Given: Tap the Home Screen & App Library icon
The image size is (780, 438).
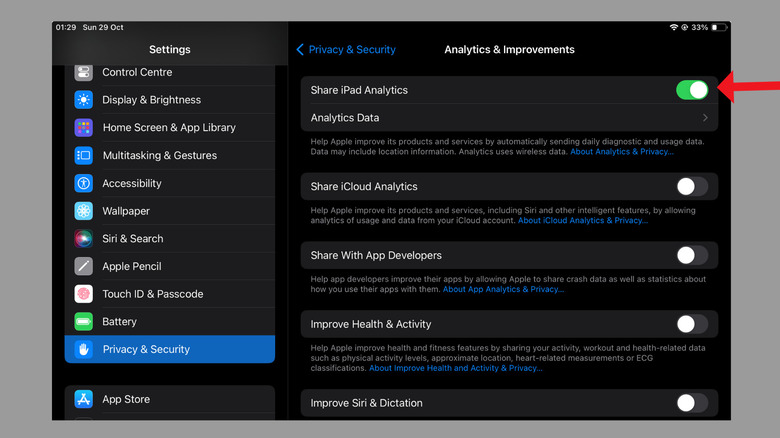Looking at the screenshot, I should click(84, 127).
